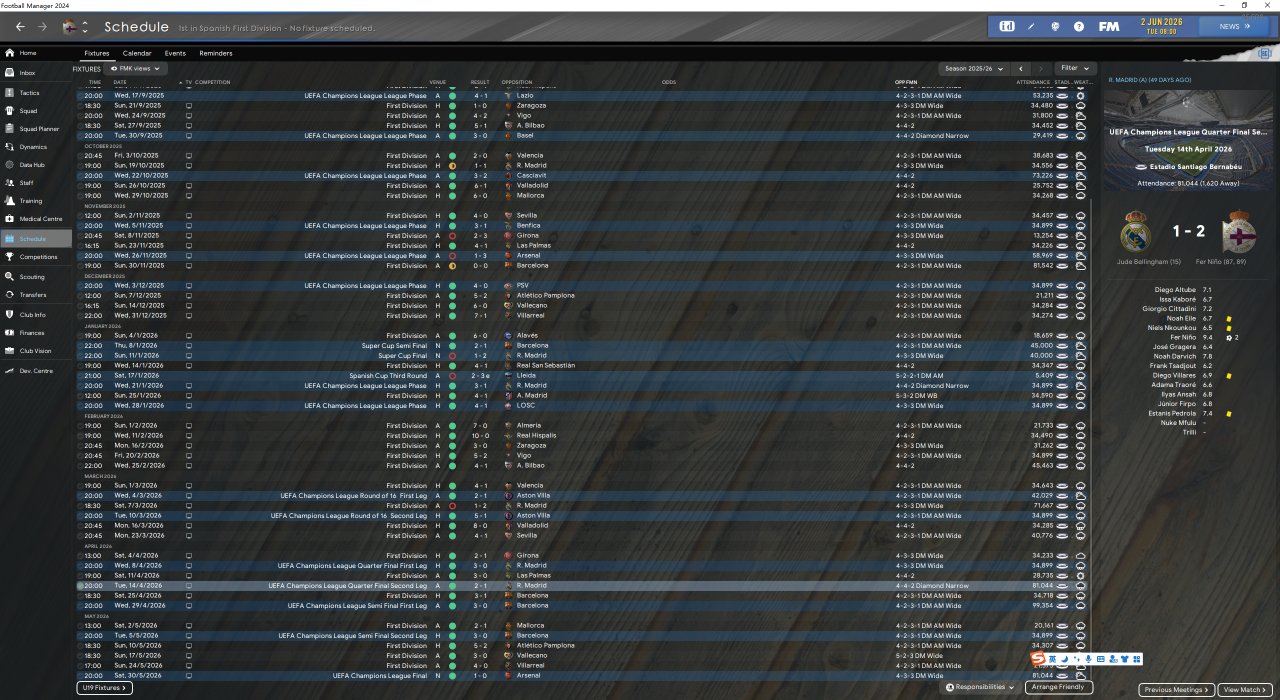Open the Responsibilities dropdown

click(981, 688)
